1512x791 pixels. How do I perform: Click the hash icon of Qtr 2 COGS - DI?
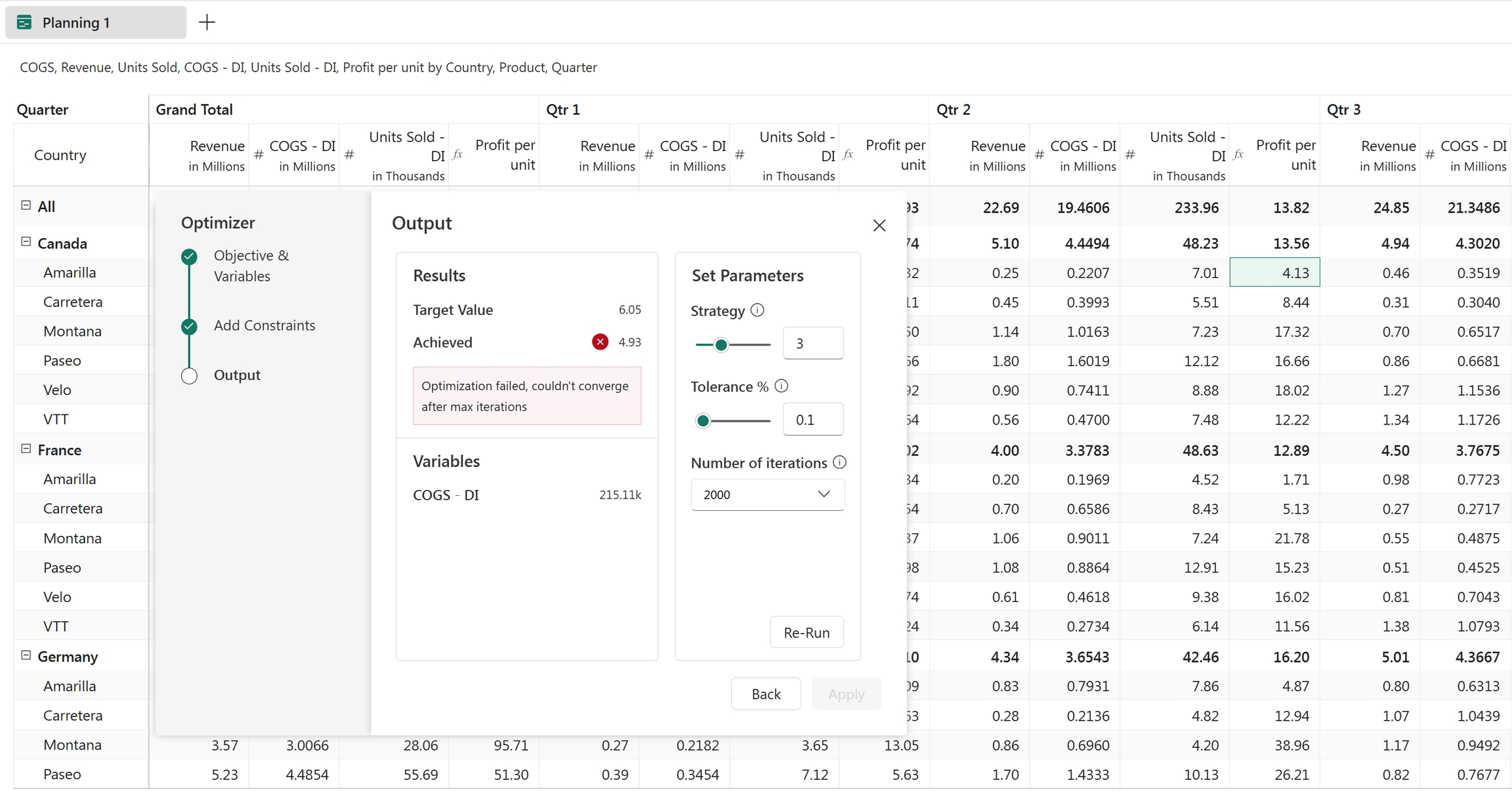(x=1040, y=155)
